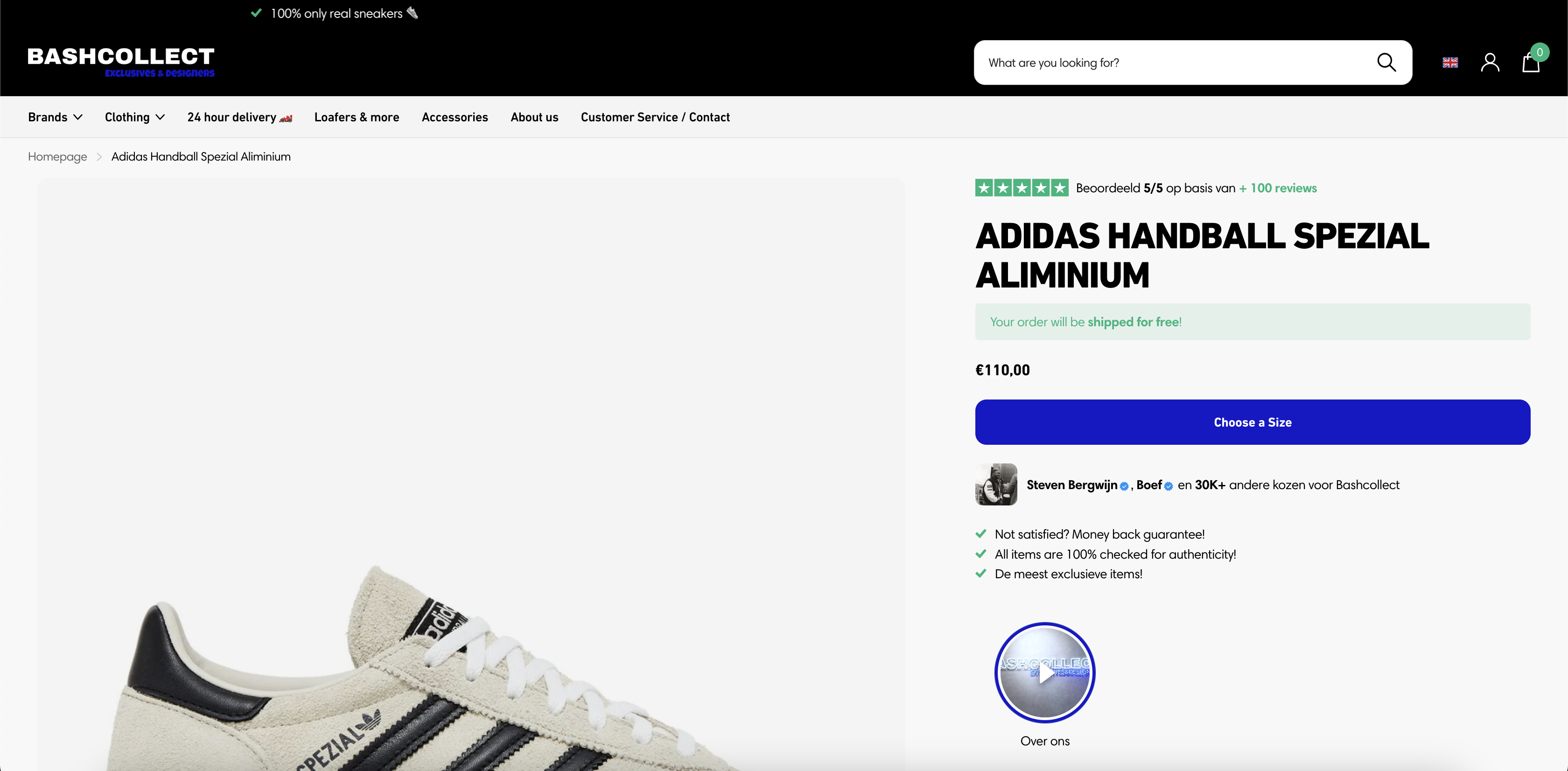
Task: Open the Accessories menu item
Action: tap(455, 117)
